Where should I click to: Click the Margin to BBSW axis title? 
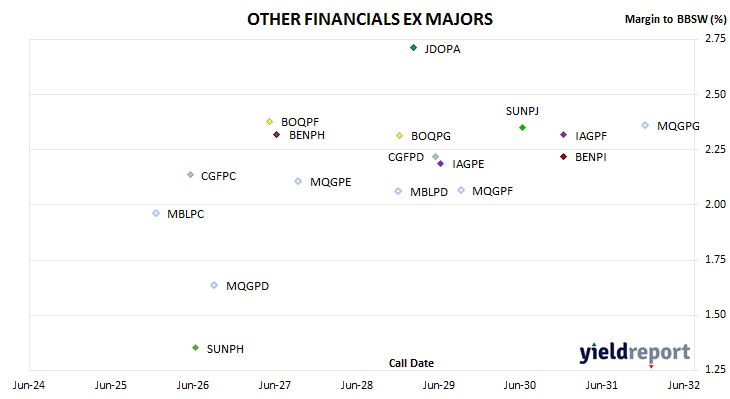tap(675, 19)
